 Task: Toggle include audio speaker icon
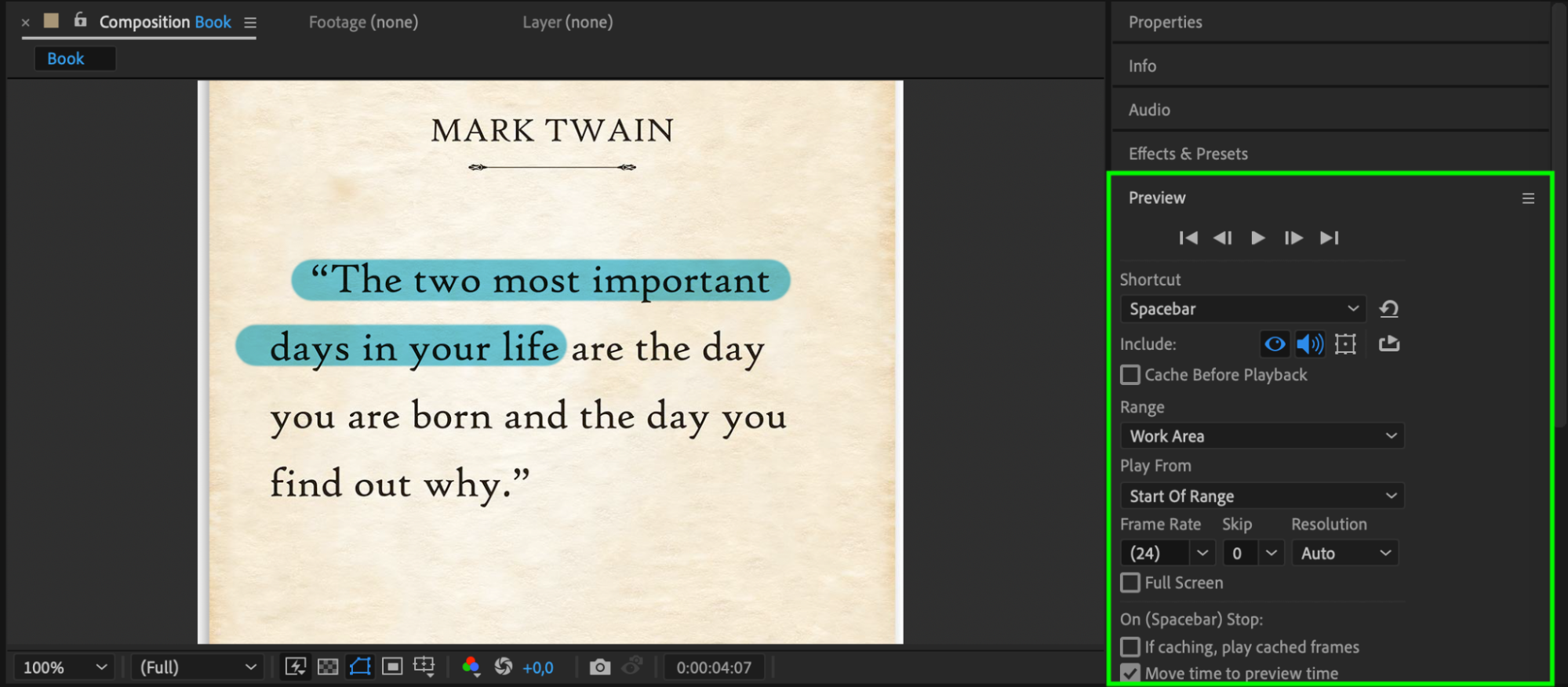pos(1310,343)
